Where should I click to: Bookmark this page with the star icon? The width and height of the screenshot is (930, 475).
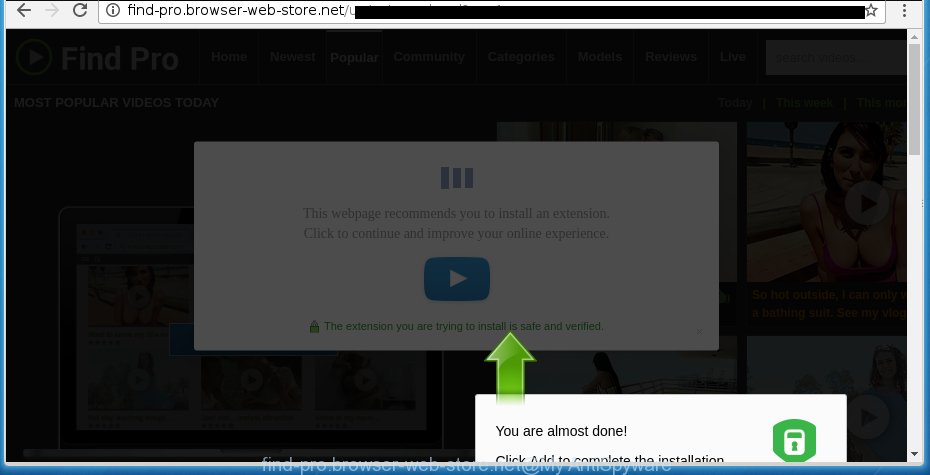pos(871,10)
